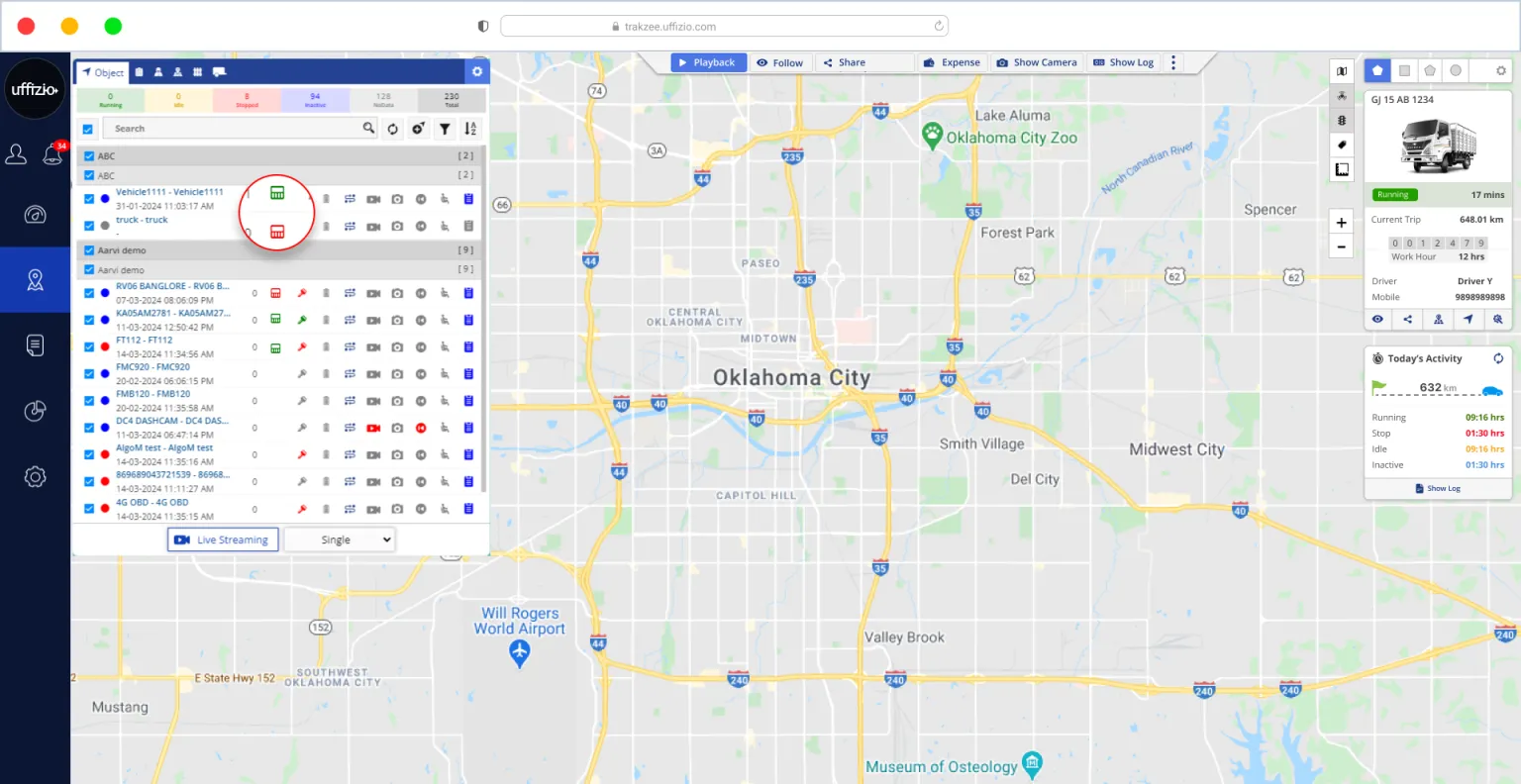Select the traffic light map layer icon
Image resolution: width=1521 pixels, height=784 pixels.
(1342, 121)
